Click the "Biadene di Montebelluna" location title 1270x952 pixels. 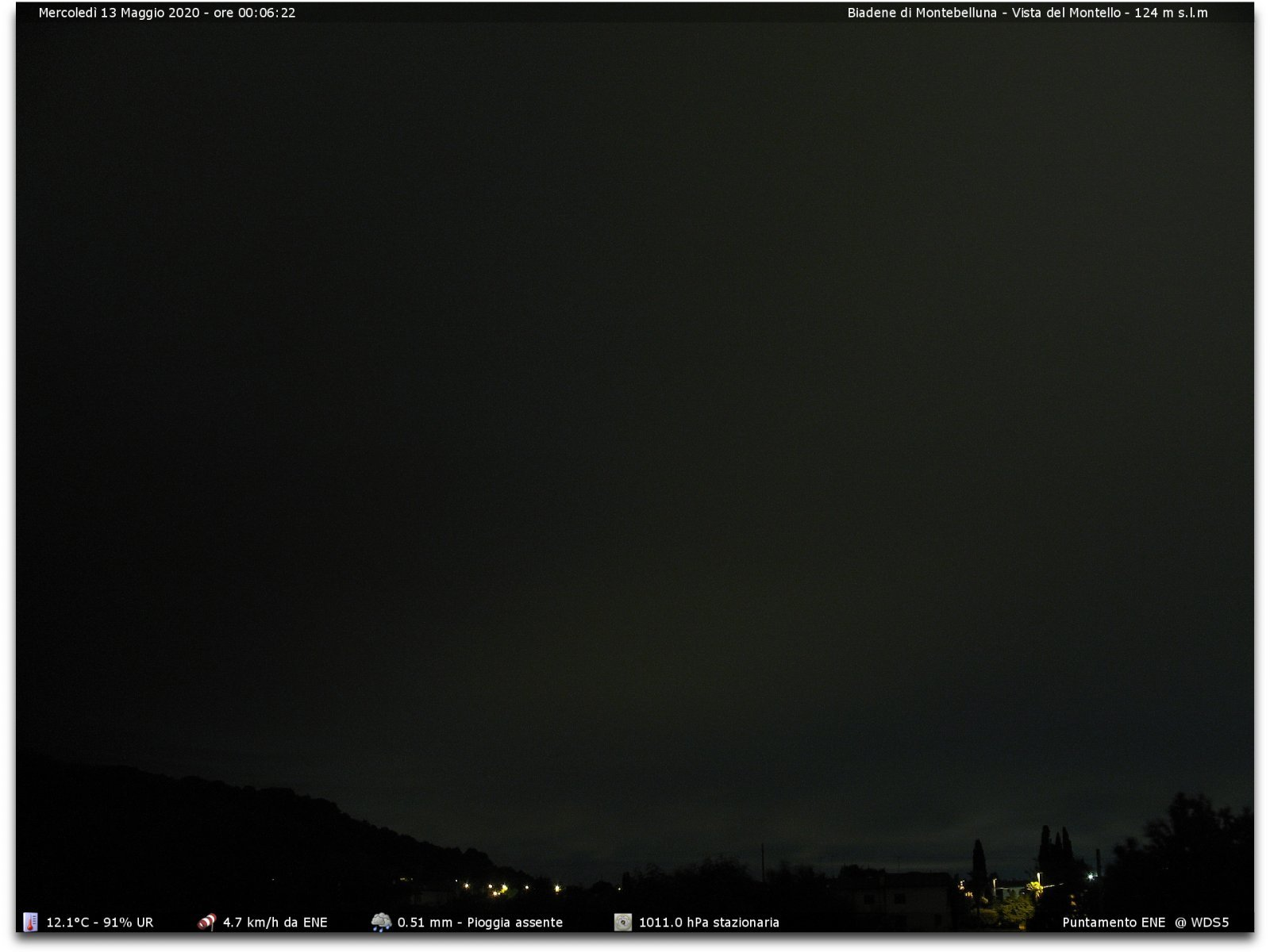(x=922, y=13)
